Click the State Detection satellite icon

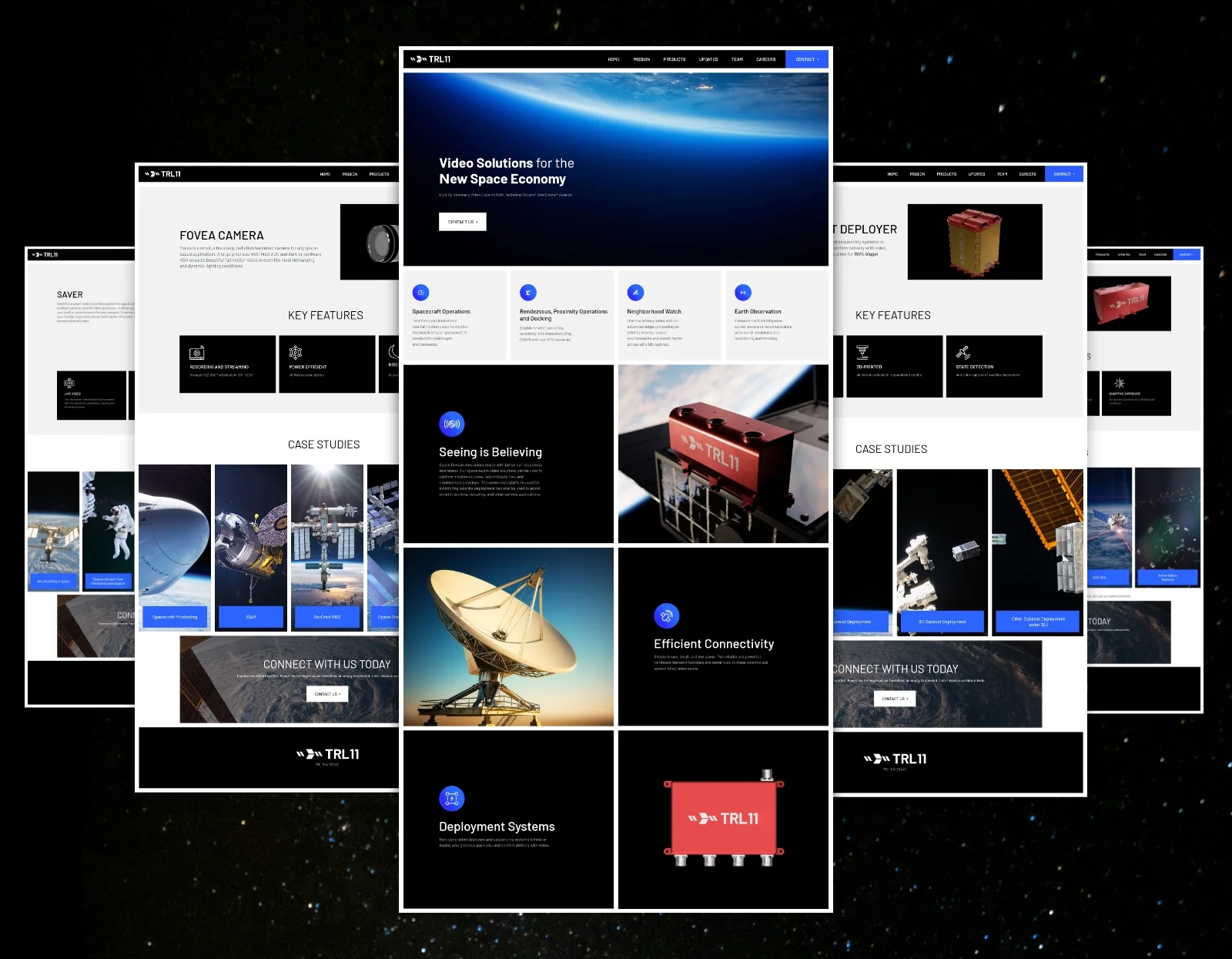[x=962, y=352]
